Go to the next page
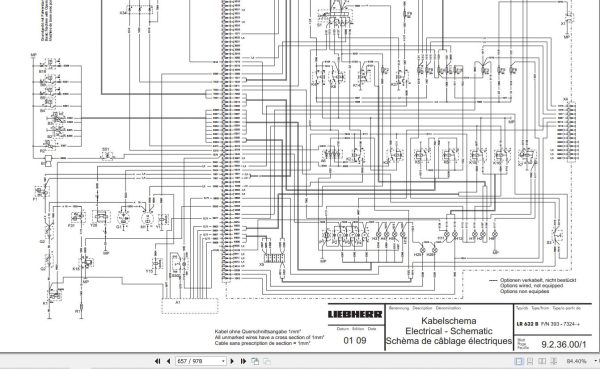 232,361
